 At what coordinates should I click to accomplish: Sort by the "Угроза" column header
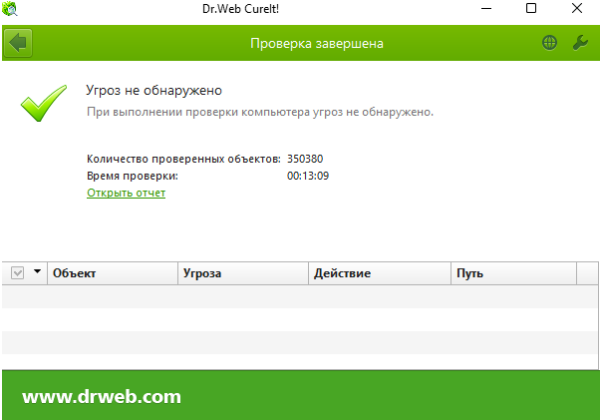pyautogui.click(x=243, y=273)
